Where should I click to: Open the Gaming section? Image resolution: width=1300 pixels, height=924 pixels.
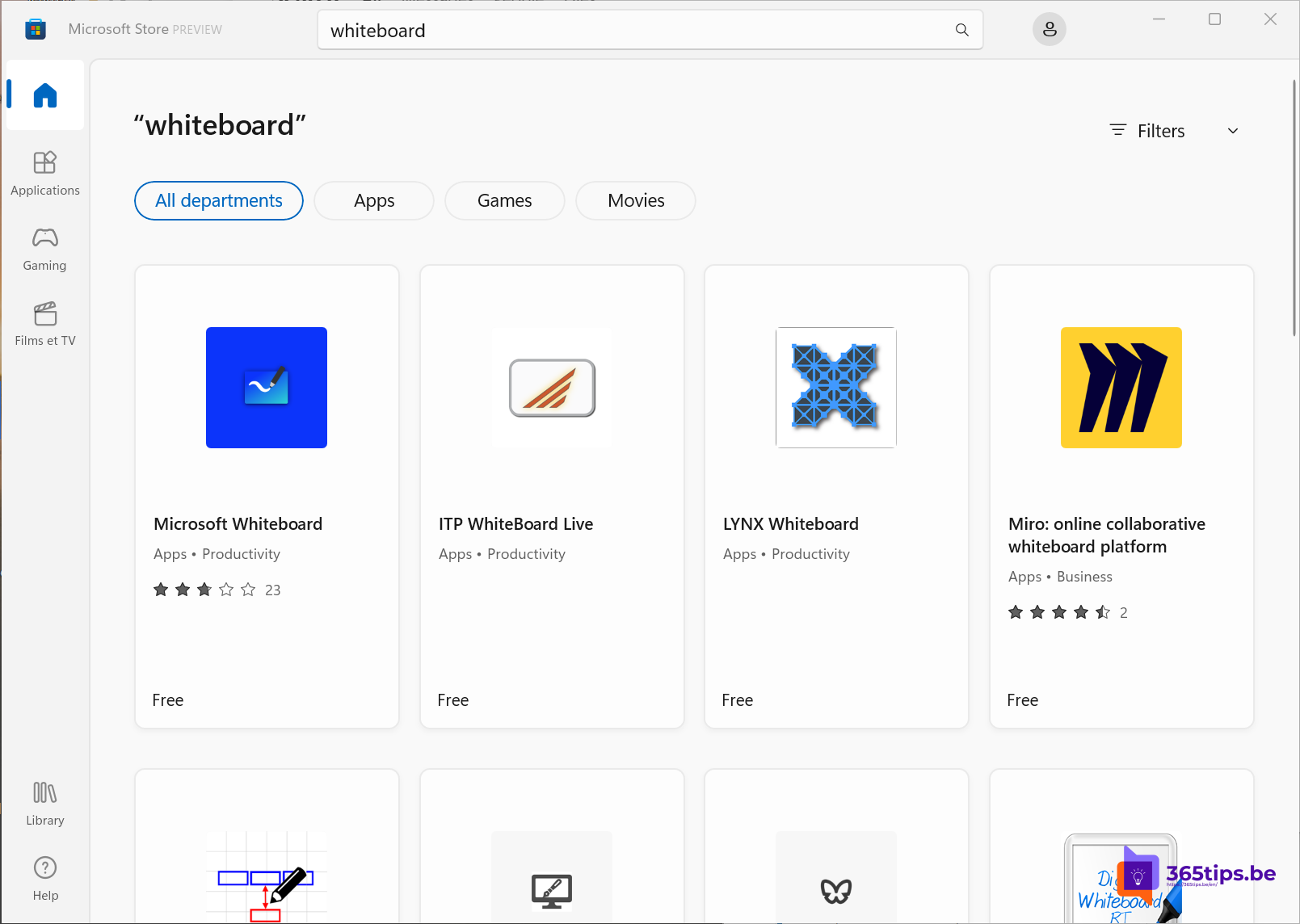[x=44, y=247]
